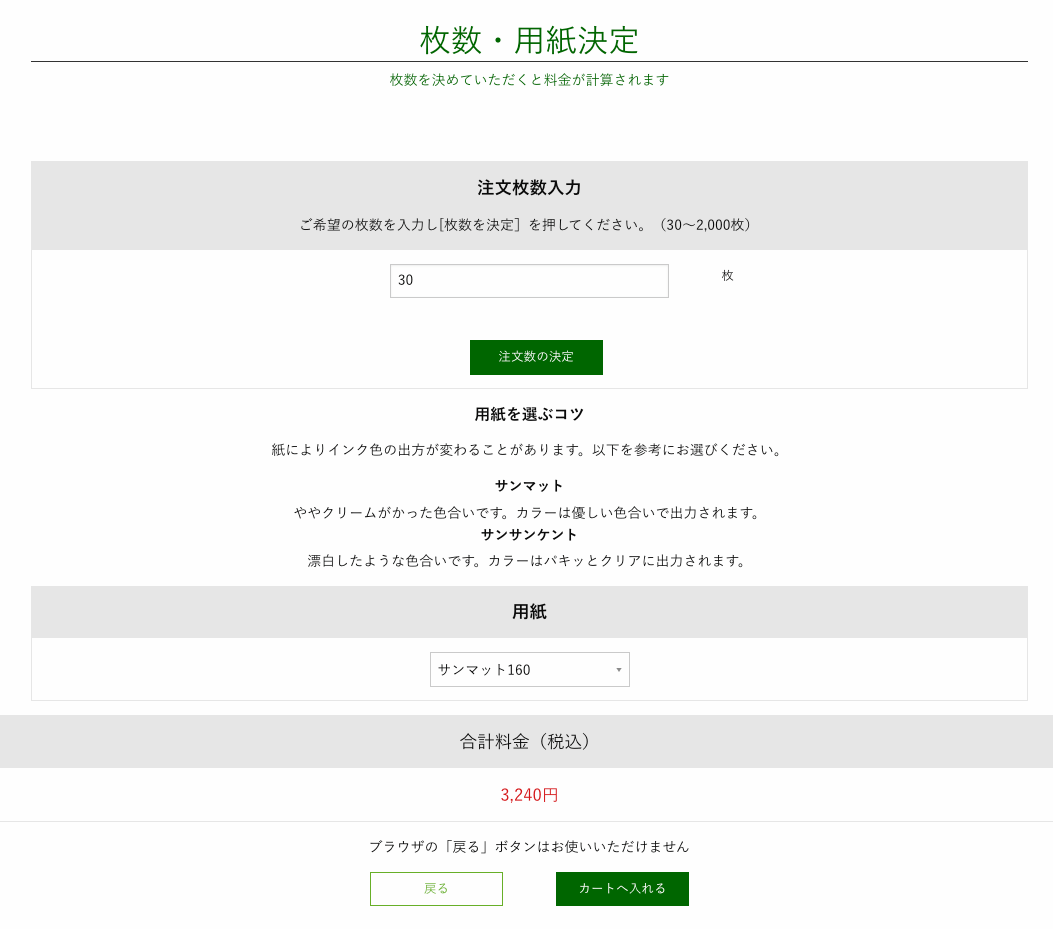Viewport: 1053px width, 929px height.
Task: Click the ink color variation note
Action: coord(529,450)
